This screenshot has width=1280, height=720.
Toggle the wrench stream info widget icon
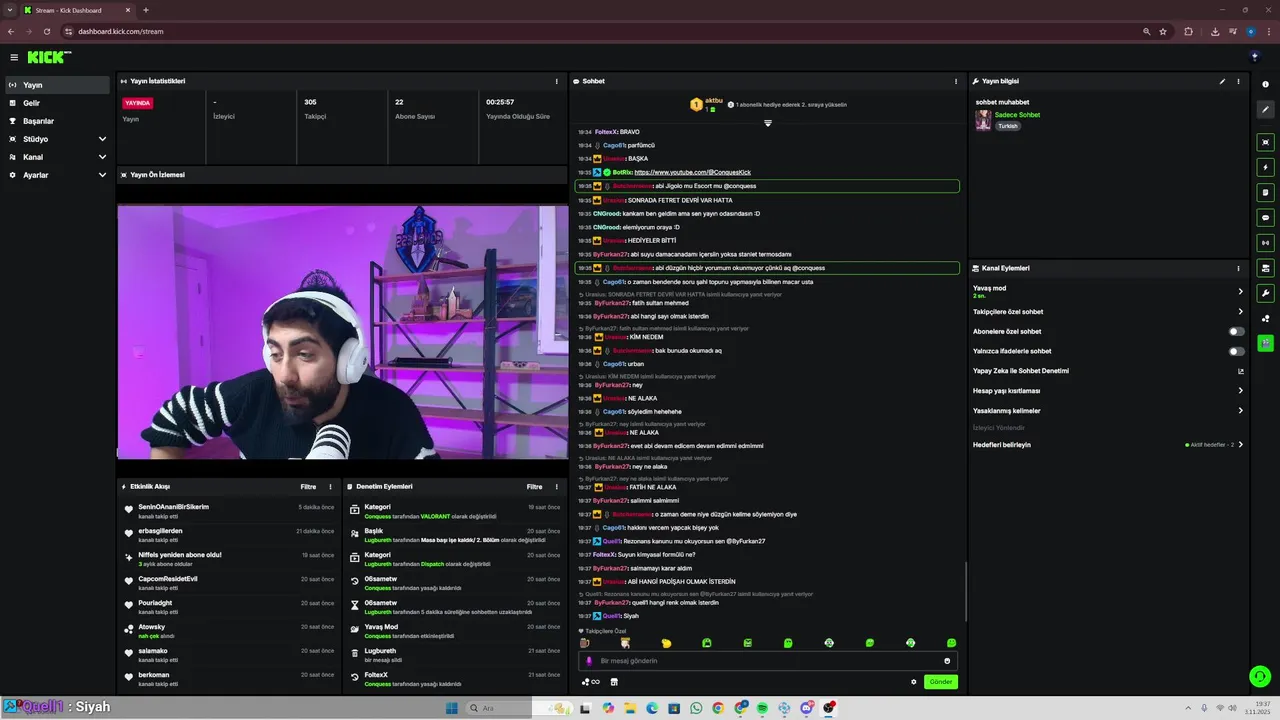pos(1266,293)
